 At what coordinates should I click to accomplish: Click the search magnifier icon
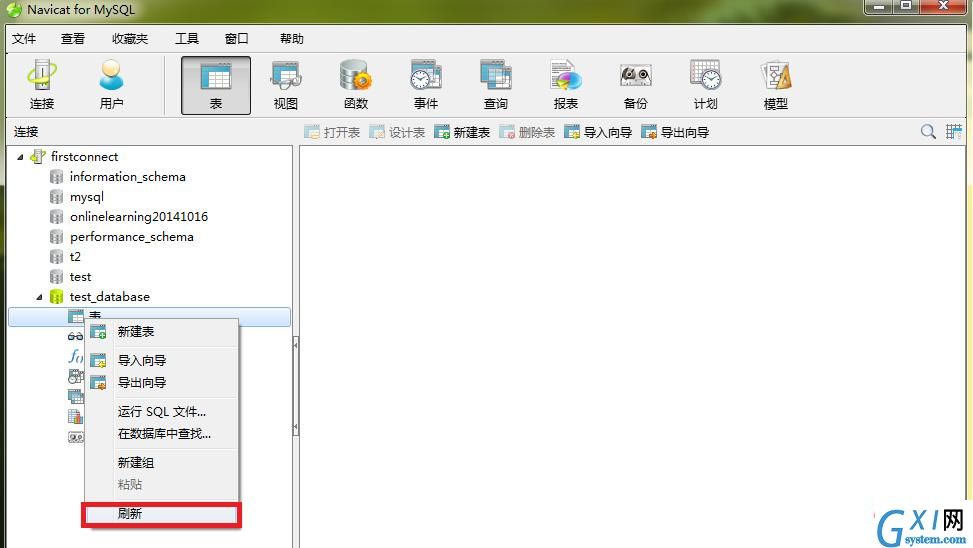[x=928, y=132]
